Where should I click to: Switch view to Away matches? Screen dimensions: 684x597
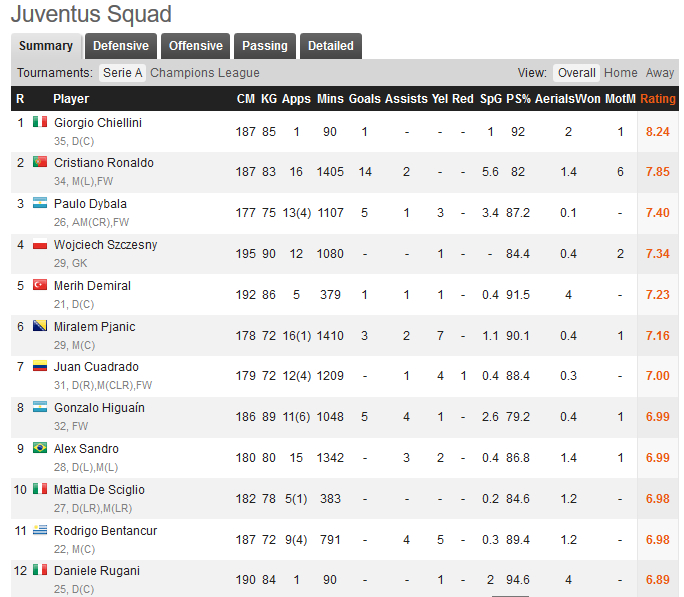coord(660,73)
